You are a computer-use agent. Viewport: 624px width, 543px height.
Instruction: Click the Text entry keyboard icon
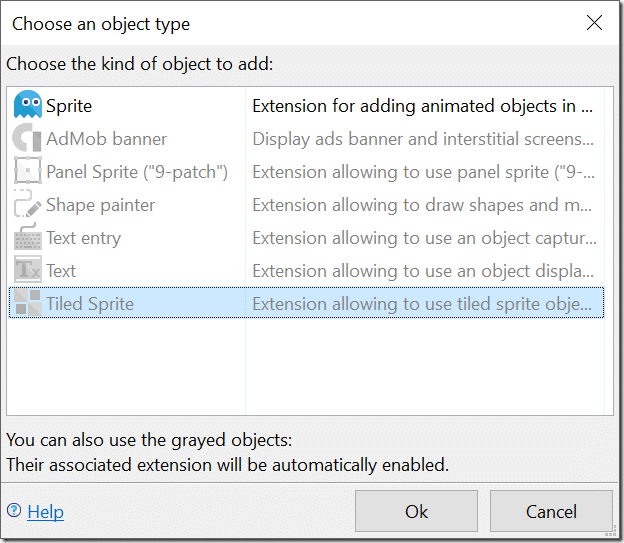[x=27, y=237]
